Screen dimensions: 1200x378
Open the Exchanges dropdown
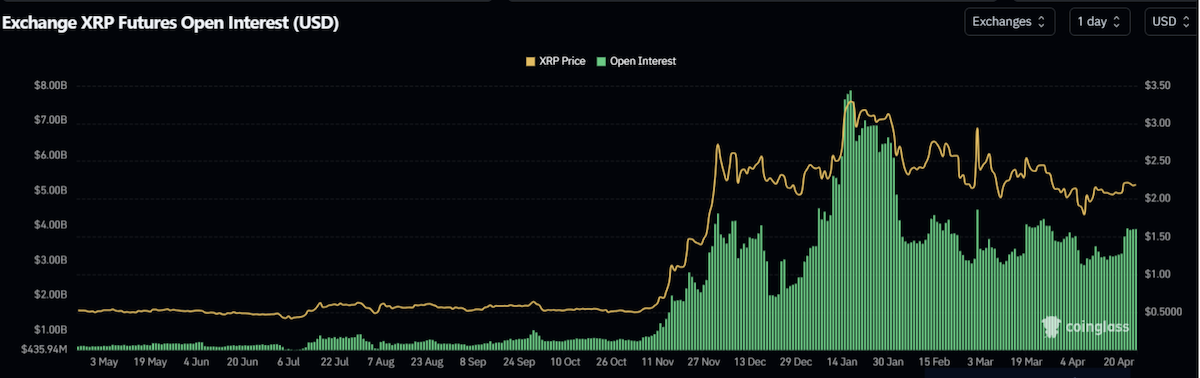tap(1009, 21)
